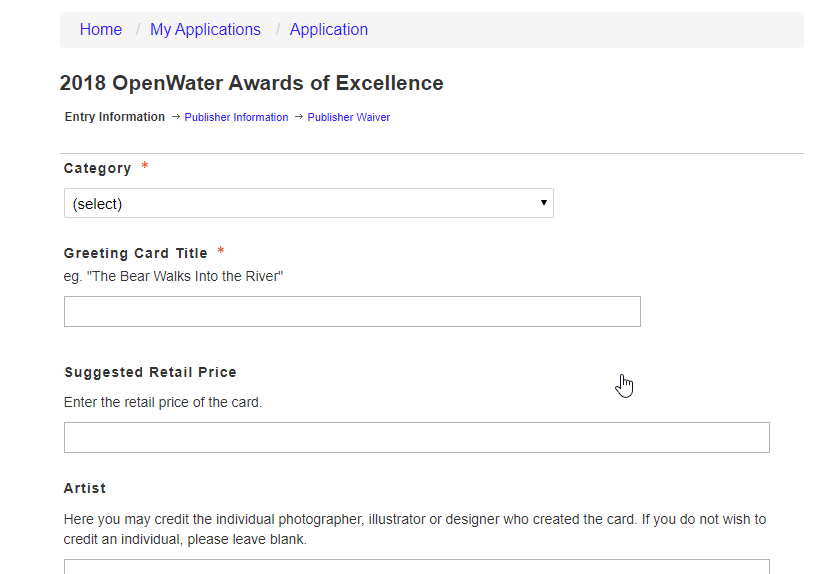Click the Application breadcrumb link
Image resolution: width=814 pixels, height=574 pixels.
[329, 30]
